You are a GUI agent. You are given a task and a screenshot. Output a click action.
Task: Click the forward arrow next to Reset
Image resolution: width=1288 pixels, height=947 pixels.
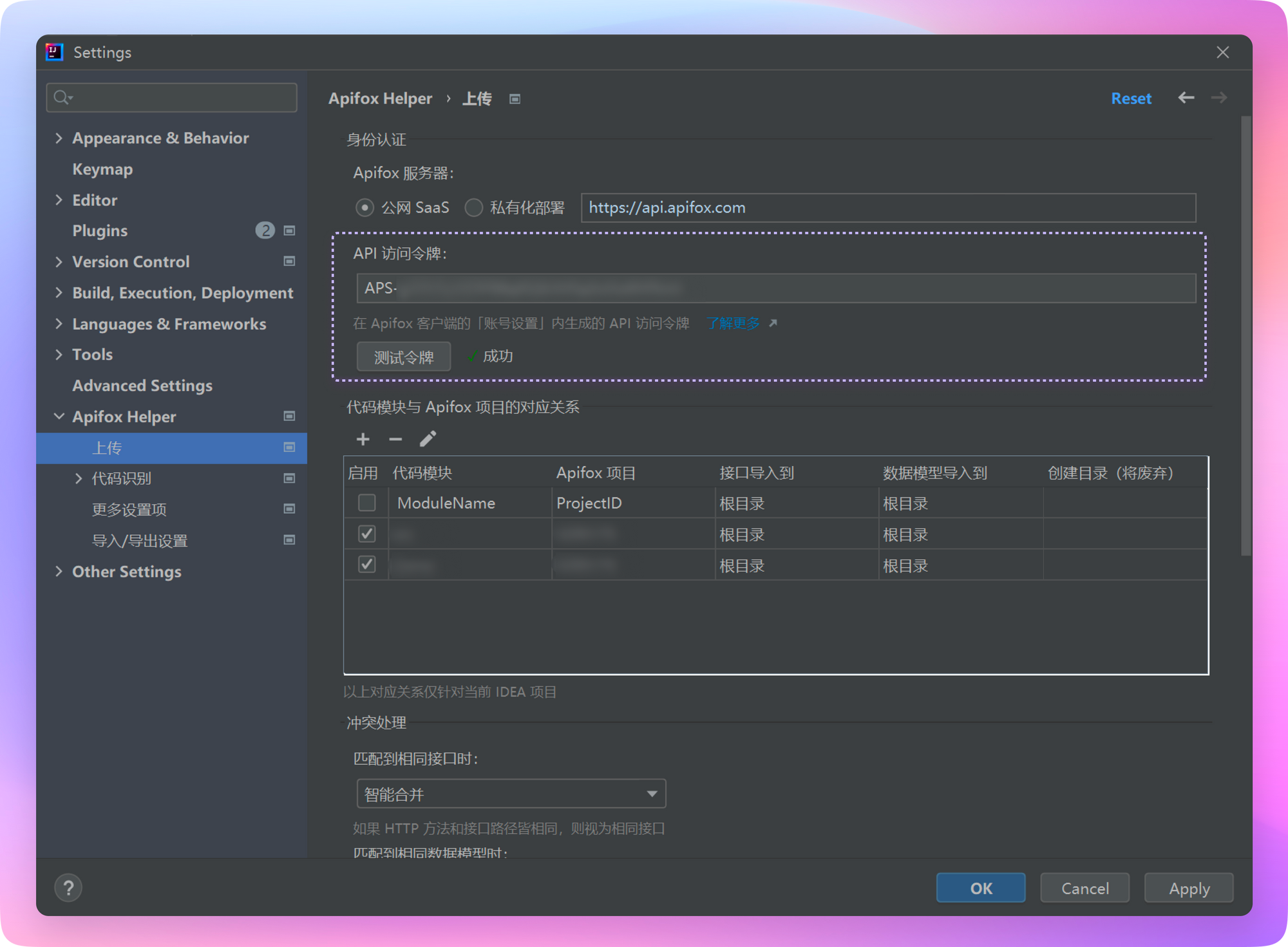[1219, 98]
